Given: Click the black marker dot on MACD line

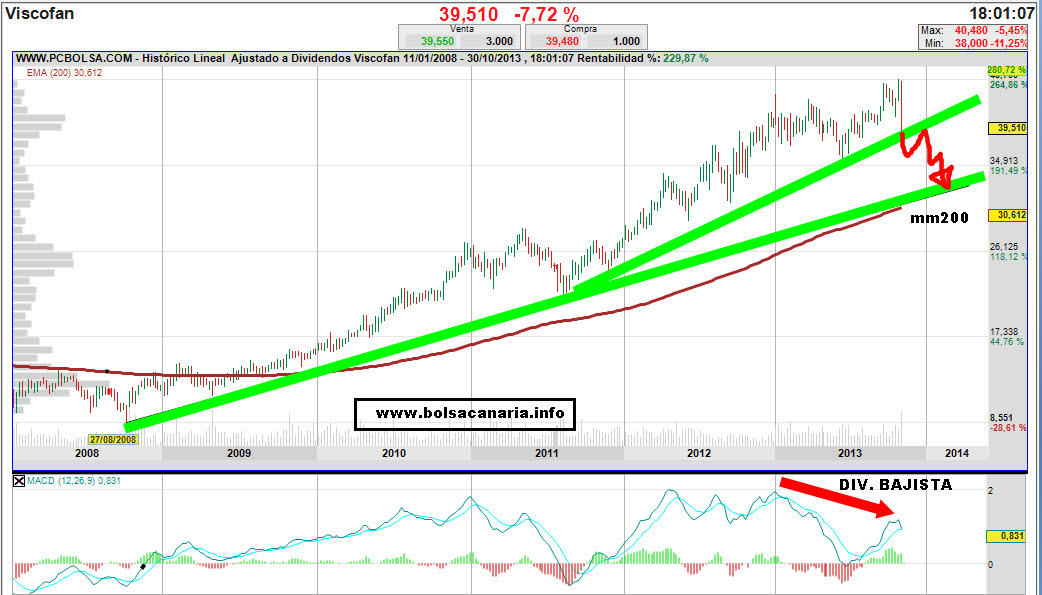Looking at the screenshot, I should 143,567.
